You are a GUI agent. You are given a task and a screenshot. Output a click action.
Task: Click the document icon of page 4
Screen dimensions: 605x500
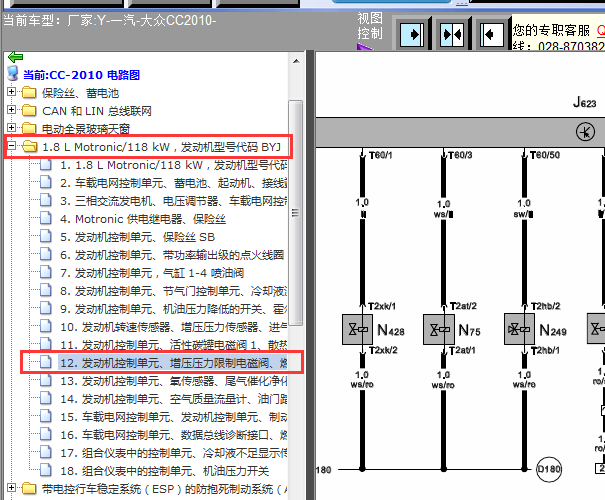pyautogui.click(x=46, y=218)
